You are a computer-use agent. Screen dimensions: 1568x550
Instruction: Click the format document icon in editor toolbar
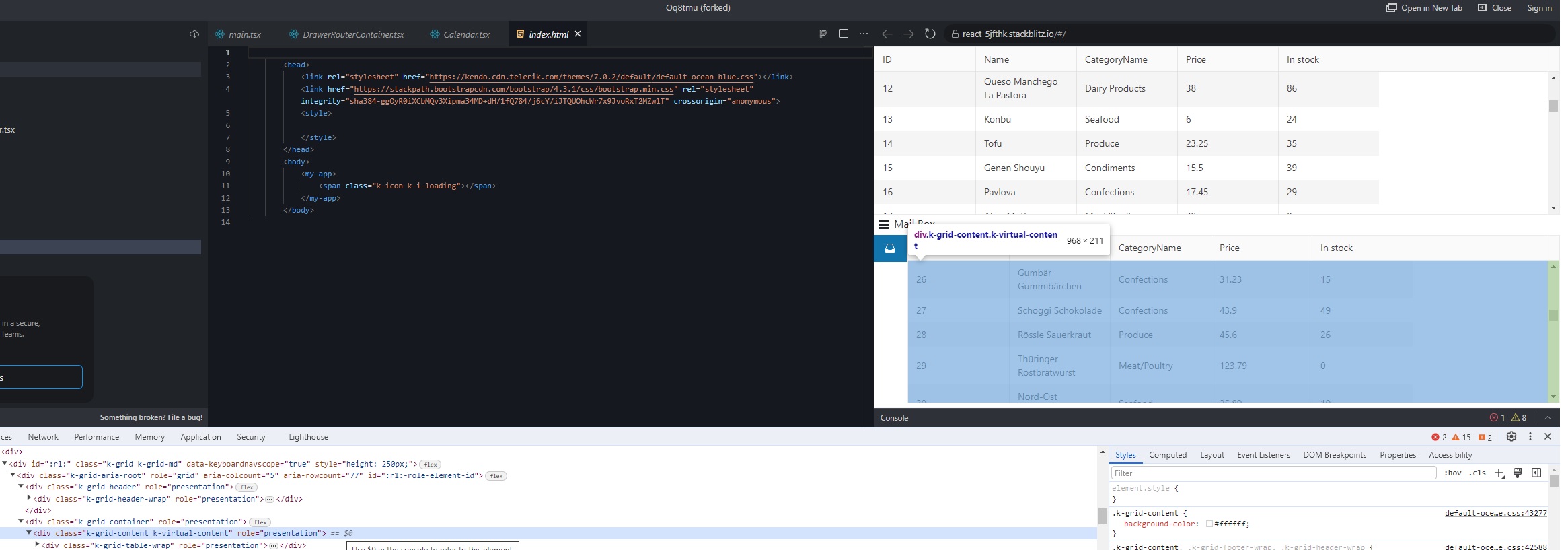point(823,34)
